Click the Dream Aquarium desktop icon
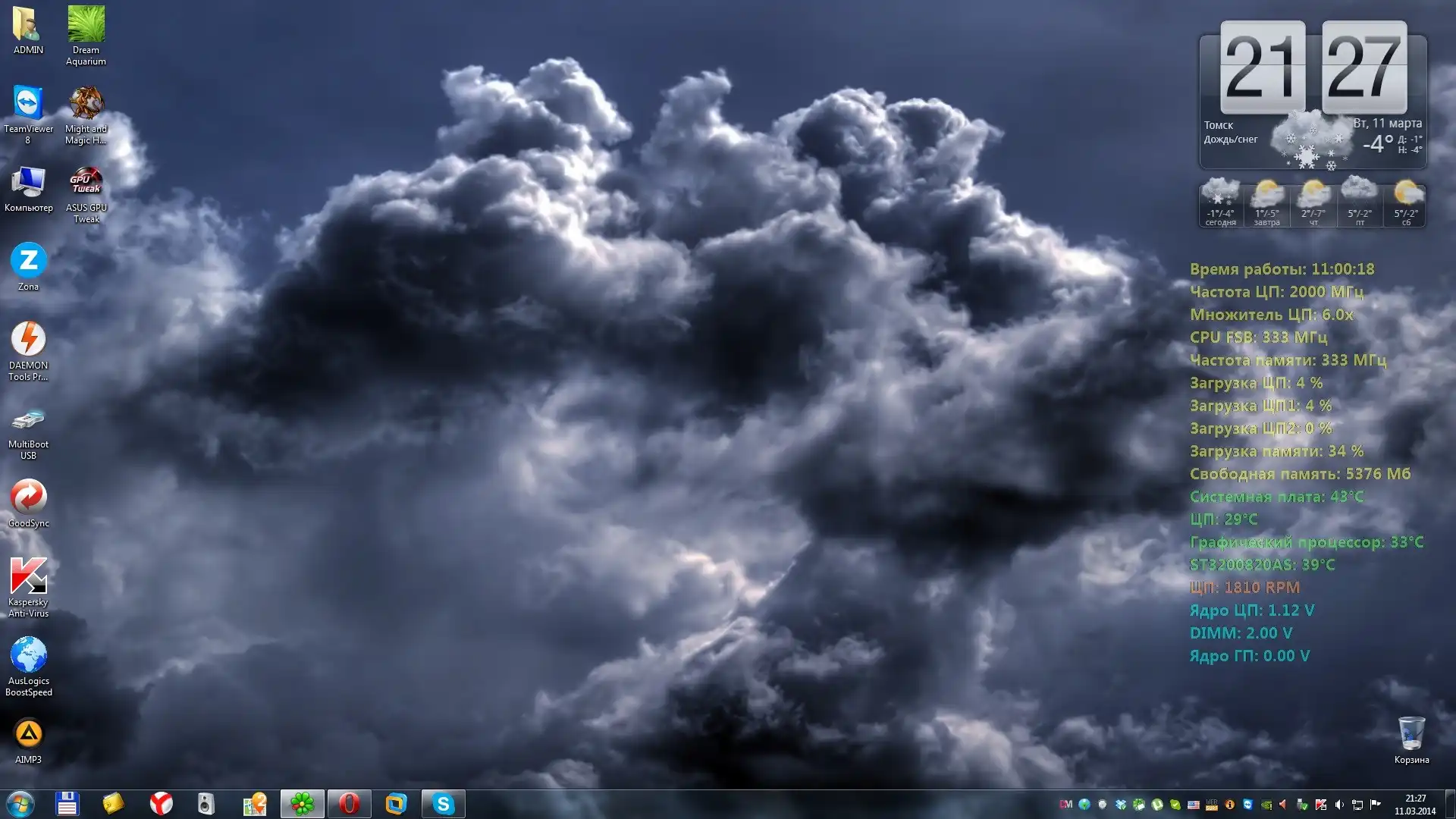The width and height of the screenshot is (1456, 819). click(x=86, y=24)
